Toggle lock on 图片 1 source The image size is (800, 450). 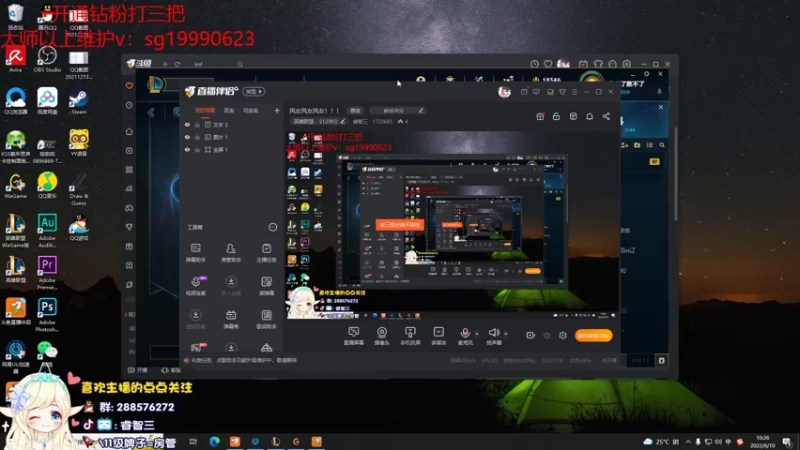point(197,137)
